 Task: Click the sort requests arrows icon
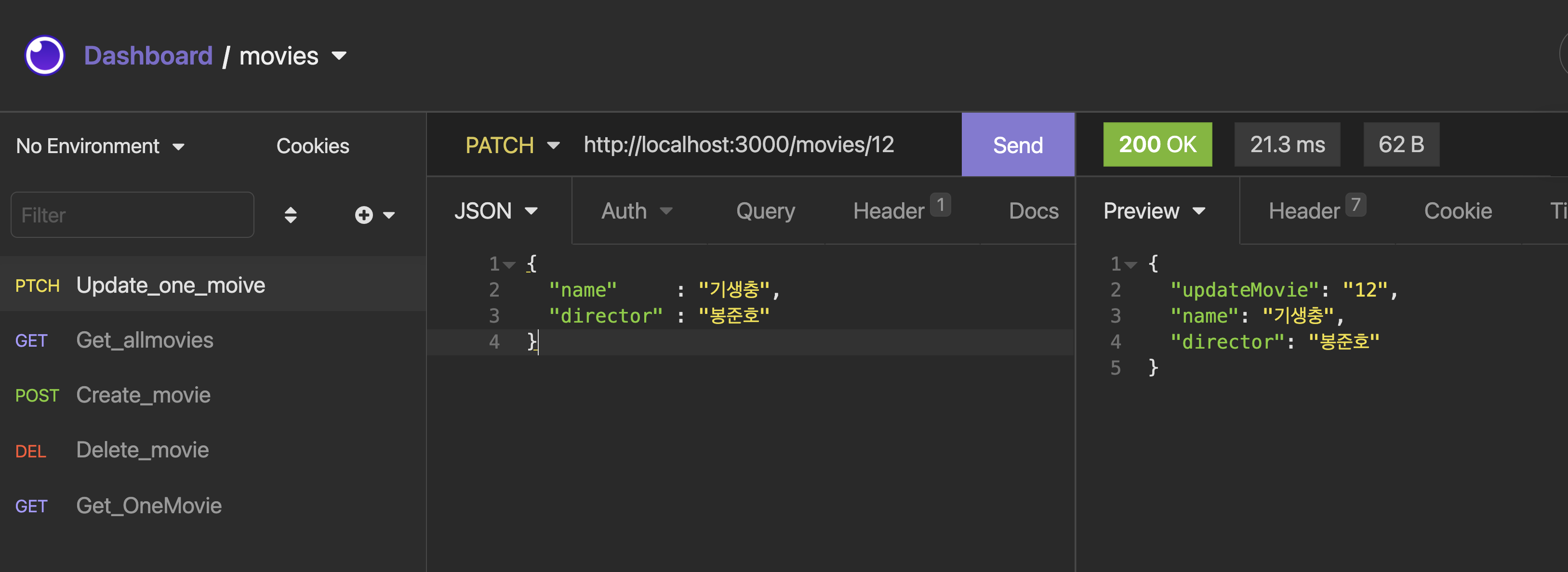pos(291,215)
